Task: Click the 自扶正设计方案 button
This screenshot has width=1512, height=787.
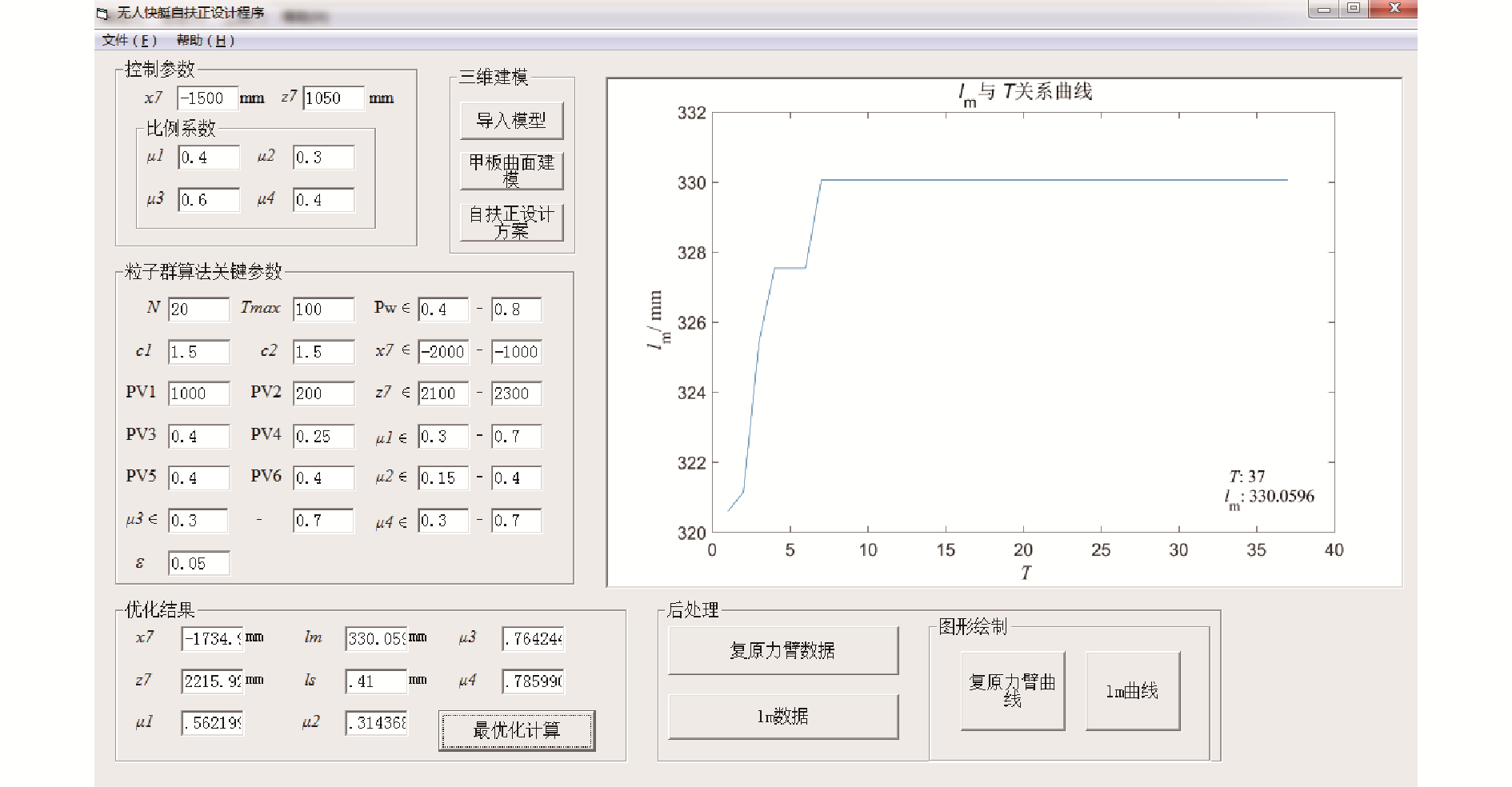Action: click(x=511, y=222)
